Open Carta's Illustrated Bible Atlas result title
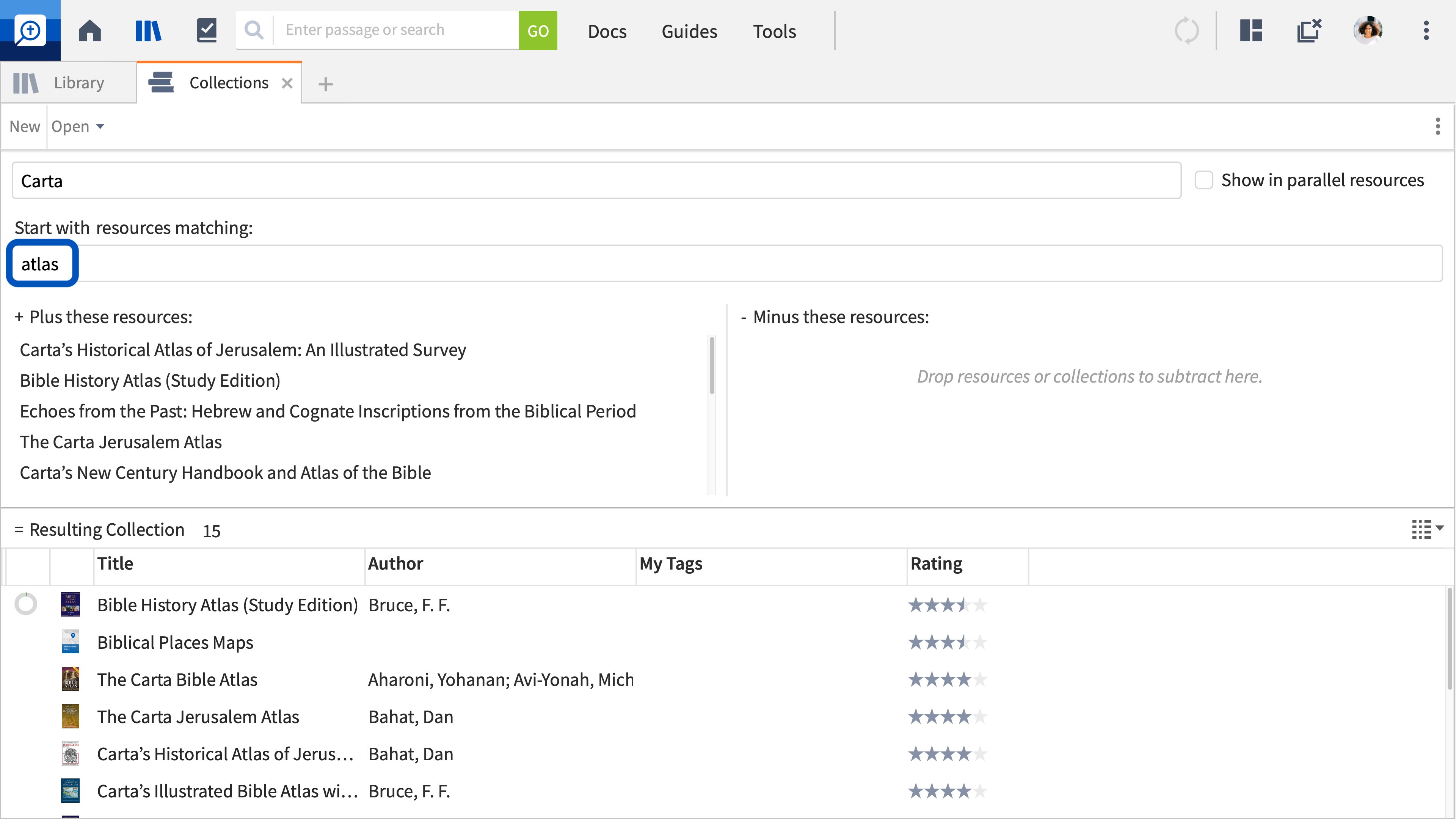Viewport: 1456px width, 819px height. 228,791
